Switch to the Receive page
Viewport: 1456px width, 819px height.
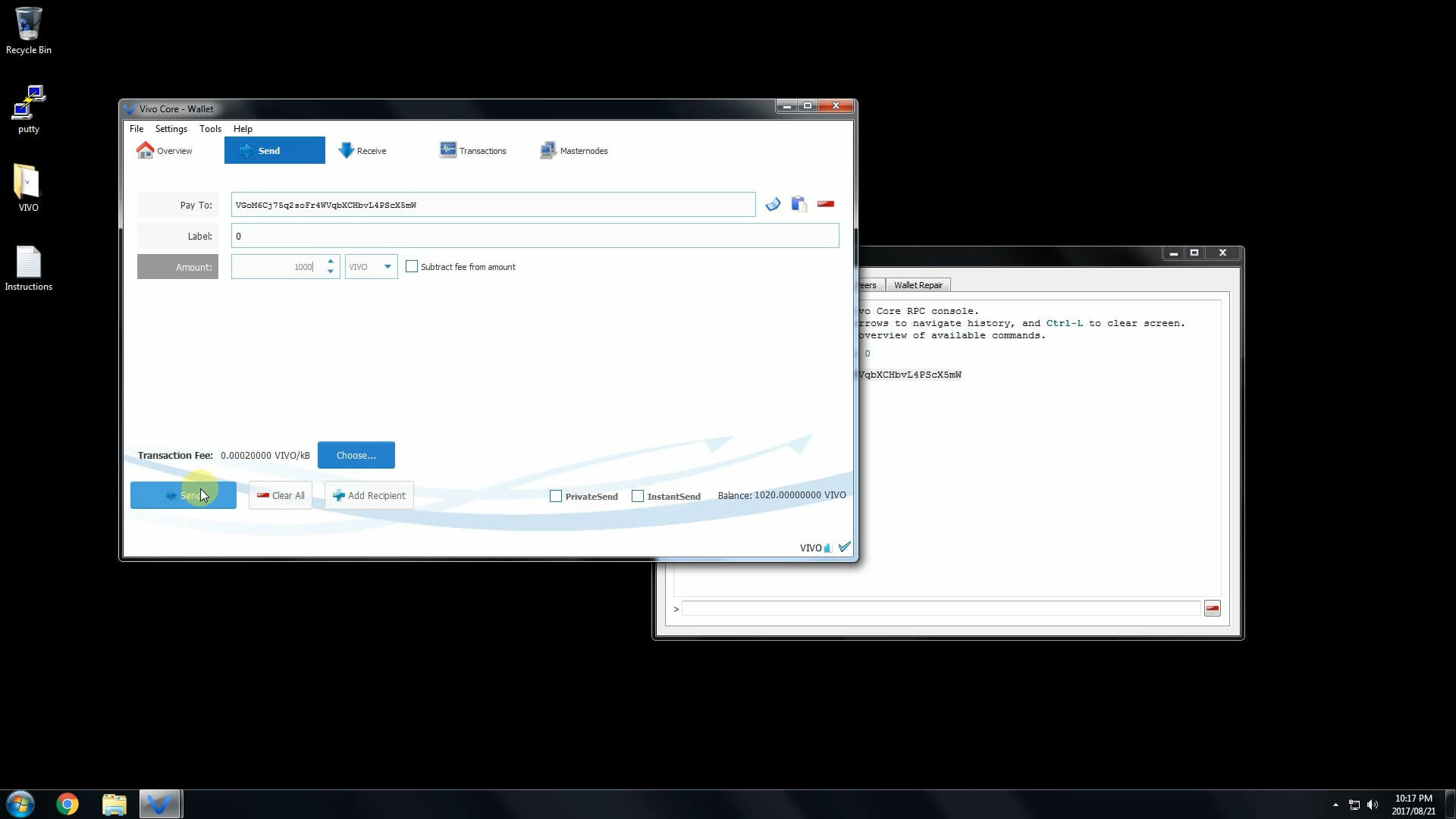(x=362, y=150)
